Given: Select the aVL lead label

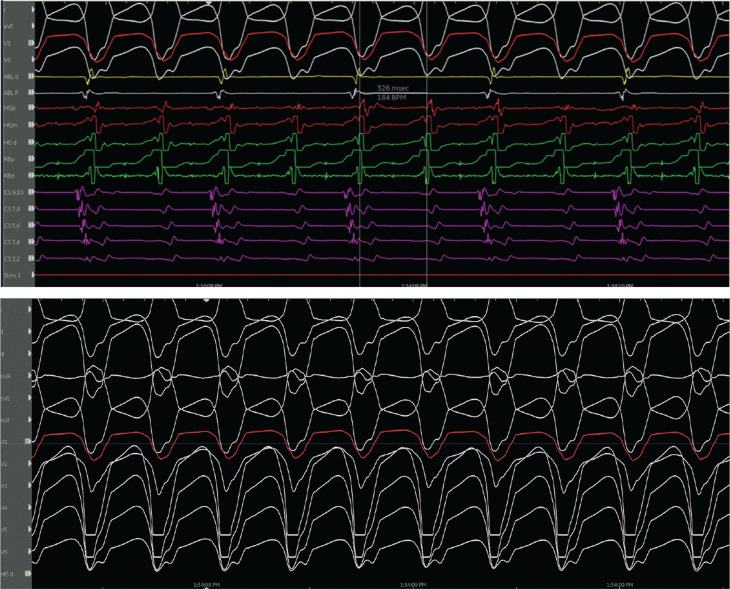Looking at the screenshot, I should 5,399.
